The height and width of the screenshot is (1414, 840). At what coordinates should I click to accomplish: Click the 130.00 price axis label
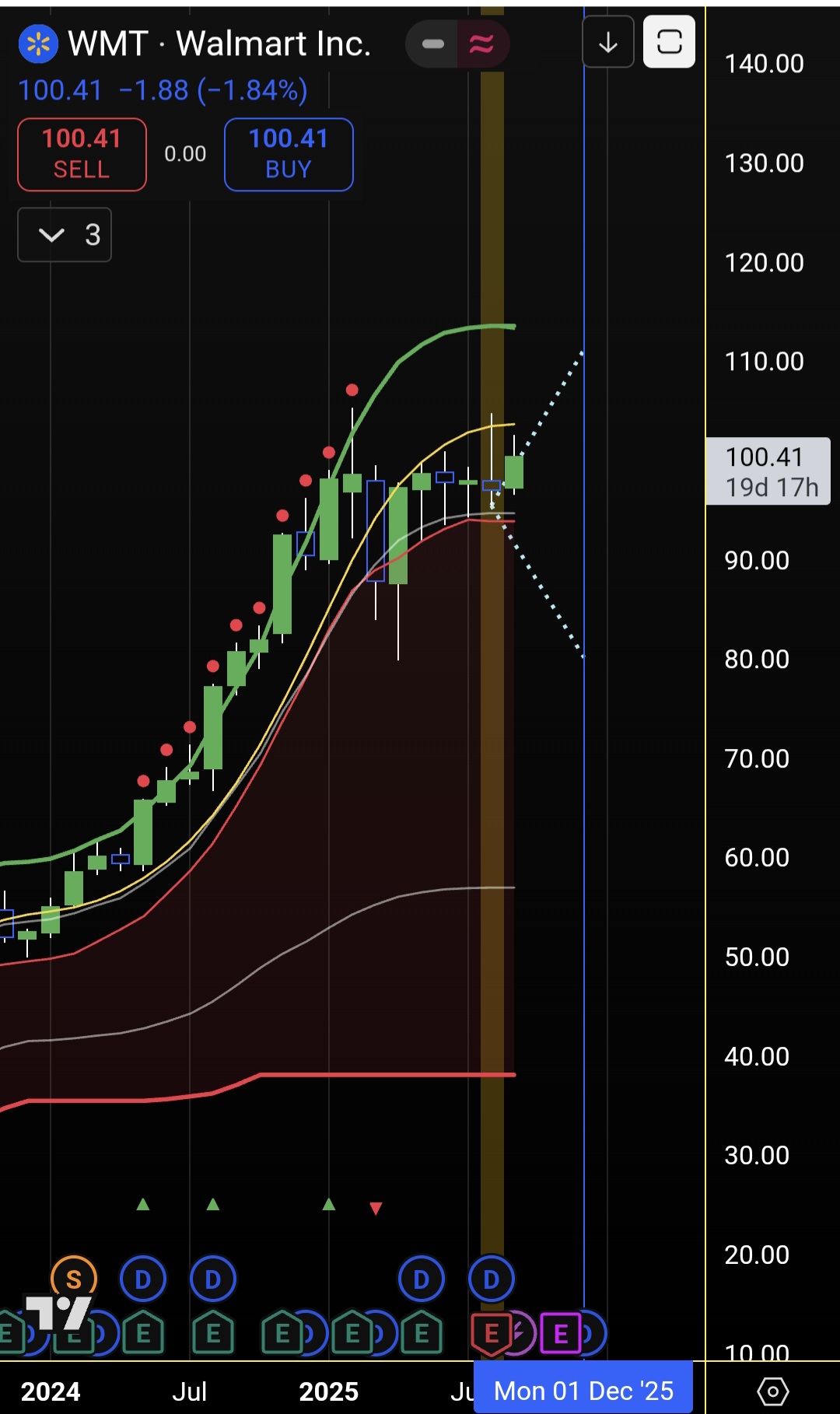(x=764, y=163)
